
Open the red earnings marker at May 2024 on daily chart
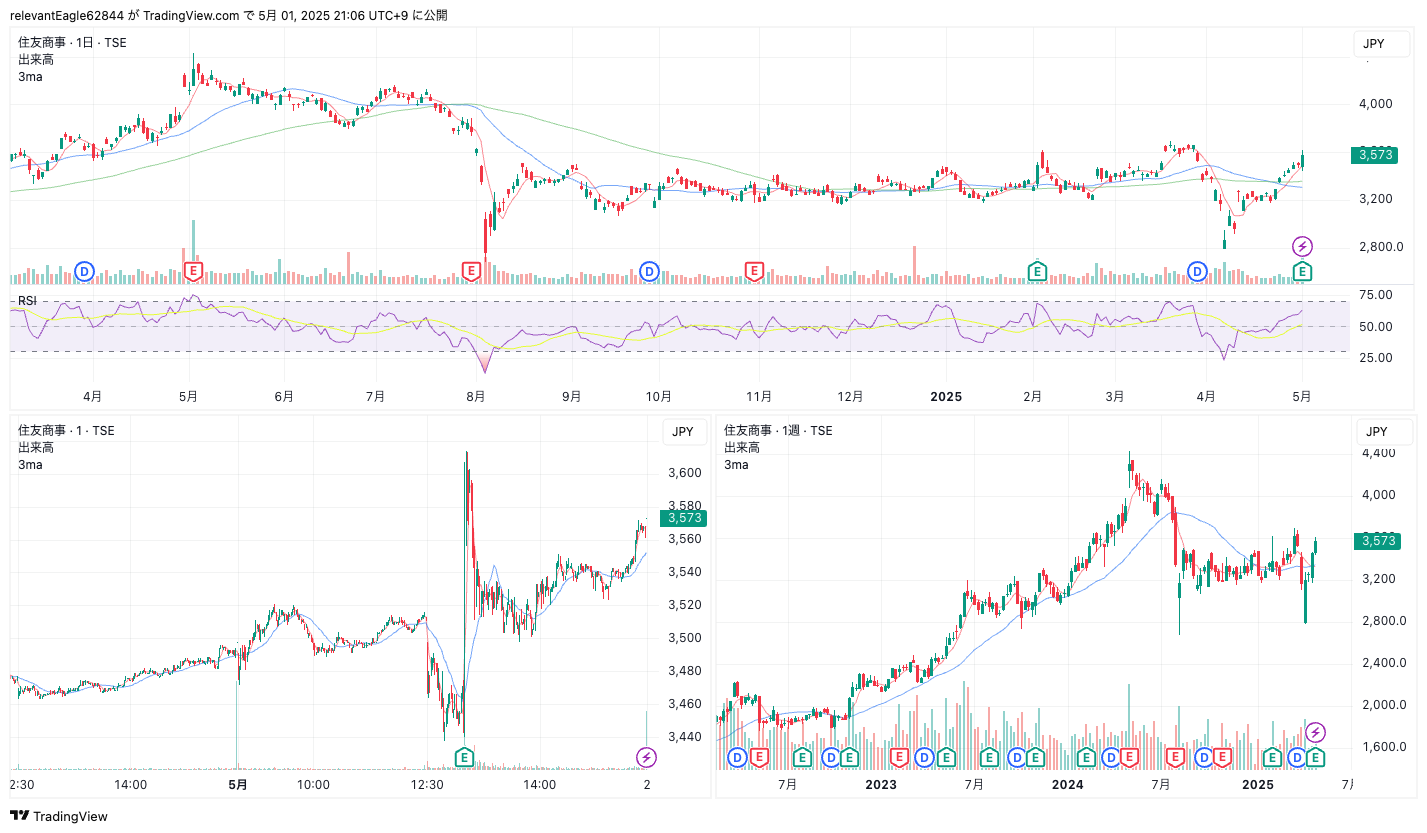(194, 271)
